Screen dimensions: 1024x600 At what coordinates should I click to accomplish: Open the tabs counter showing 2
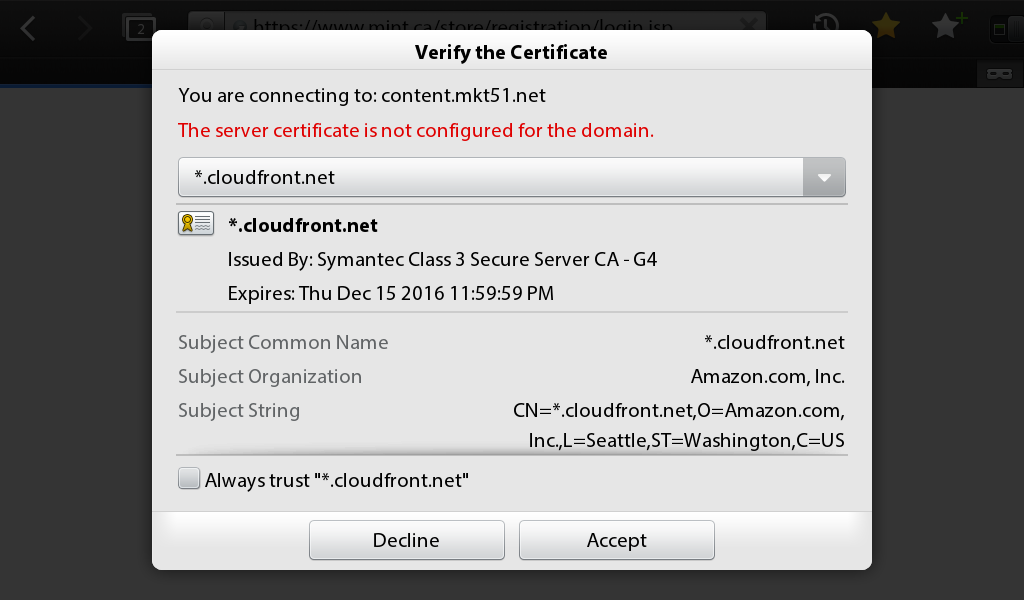(x=139, y=28)
